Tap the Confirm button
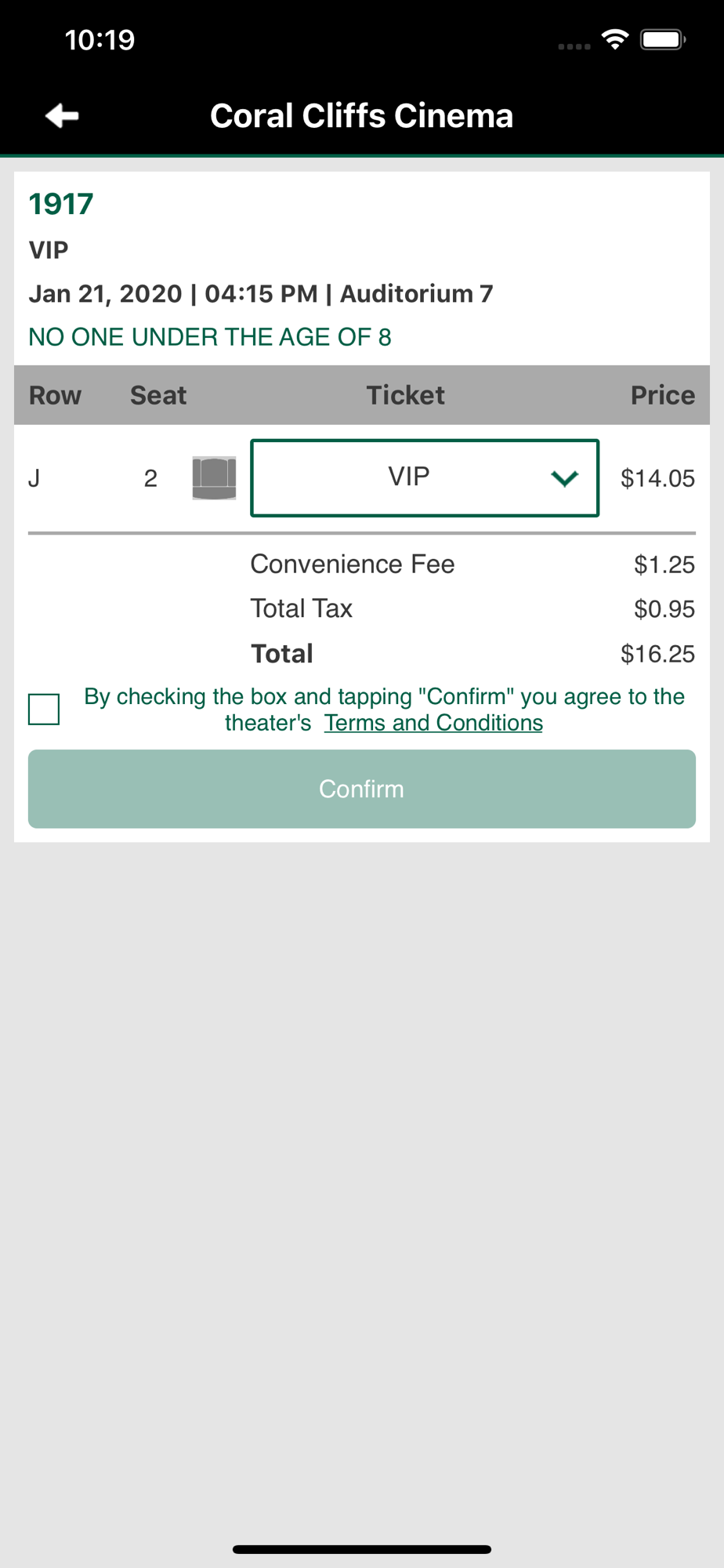Screen dimensions: 724x1568 point(362,789)
